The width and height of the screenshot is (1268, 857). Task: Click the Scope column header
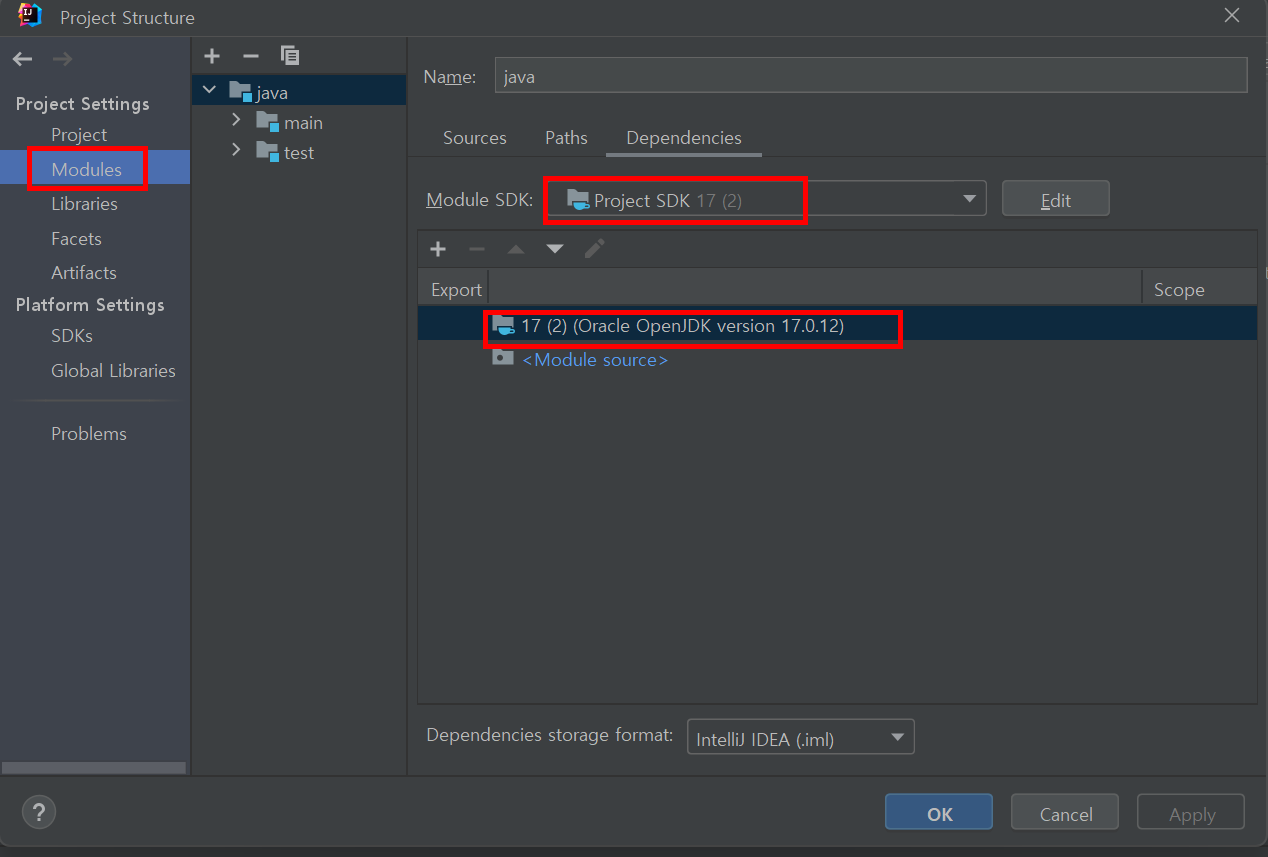coord(1199,289)
